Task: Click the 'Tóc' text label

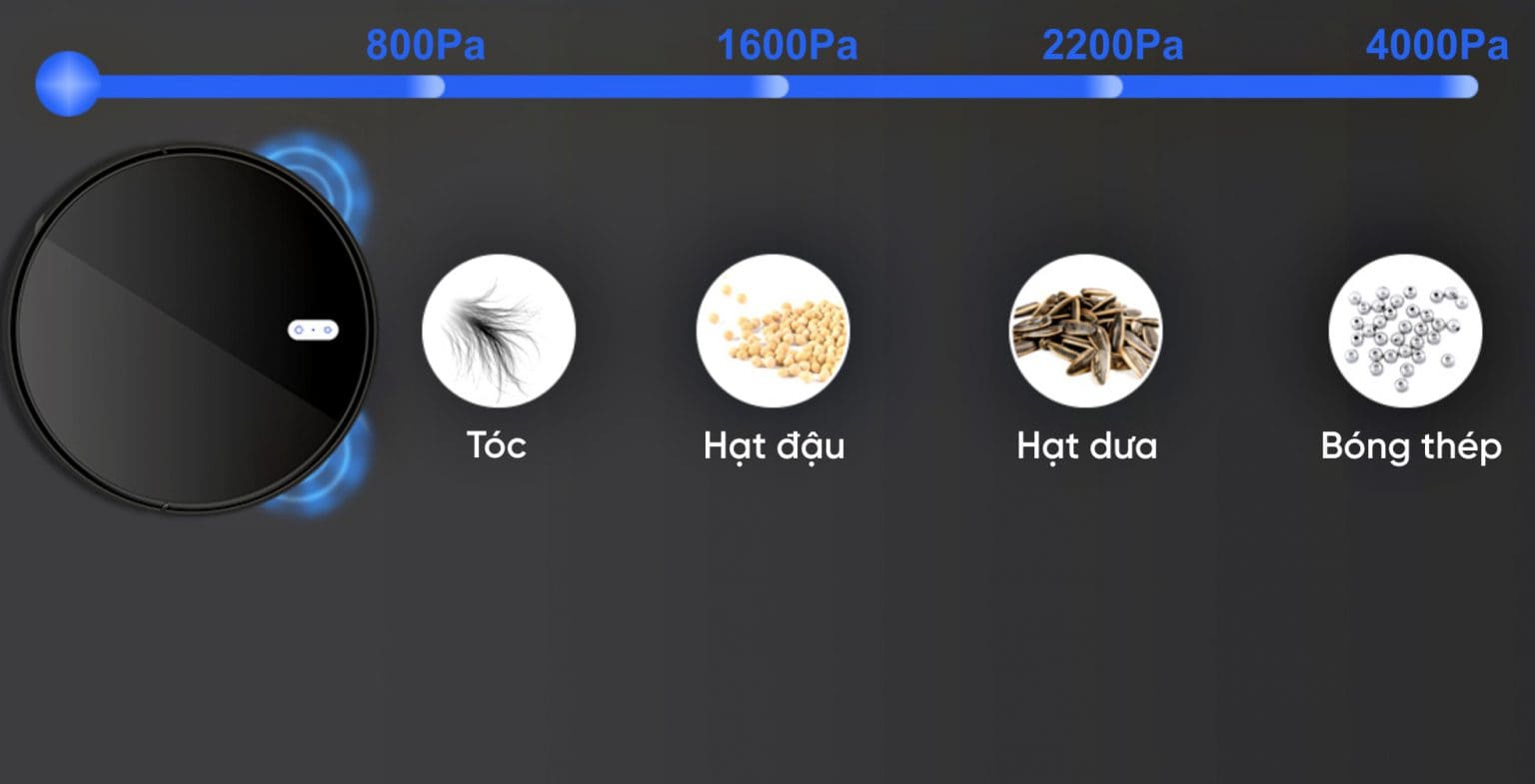Action: (497, 444)
